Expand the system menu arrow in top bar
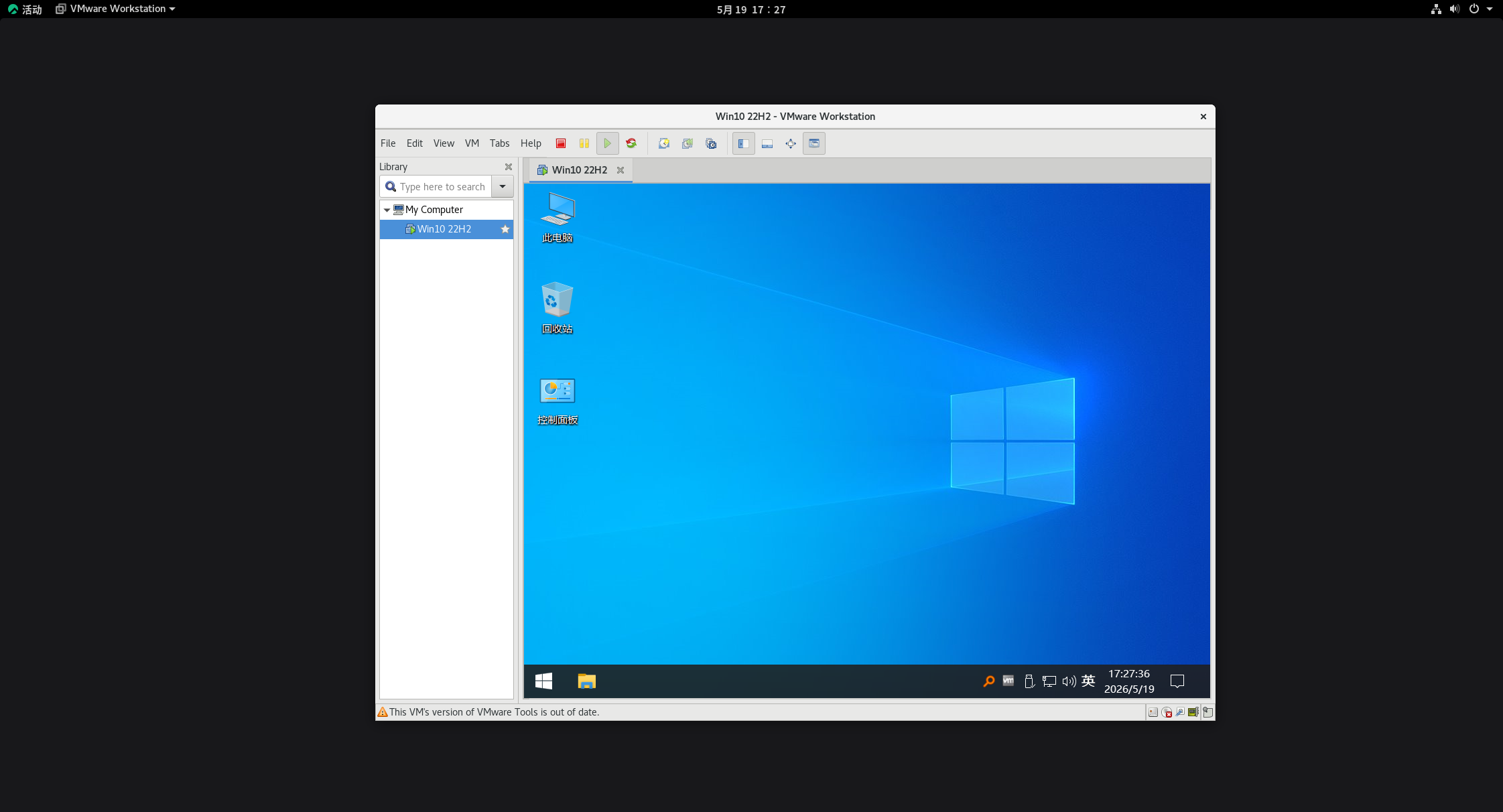The width and height of the screenshot is (1503, 812). (x=1490, y=9)
